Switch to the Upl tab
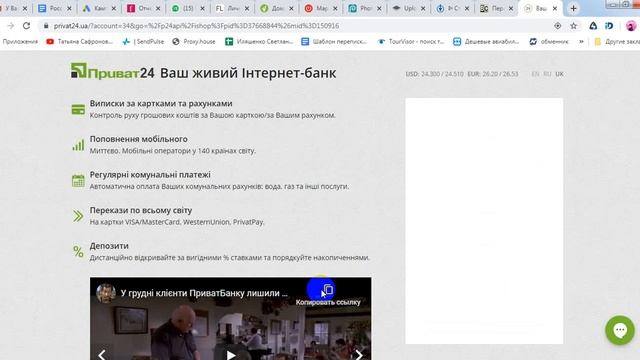This screenshot has height=360, width=640. (409, 8)
